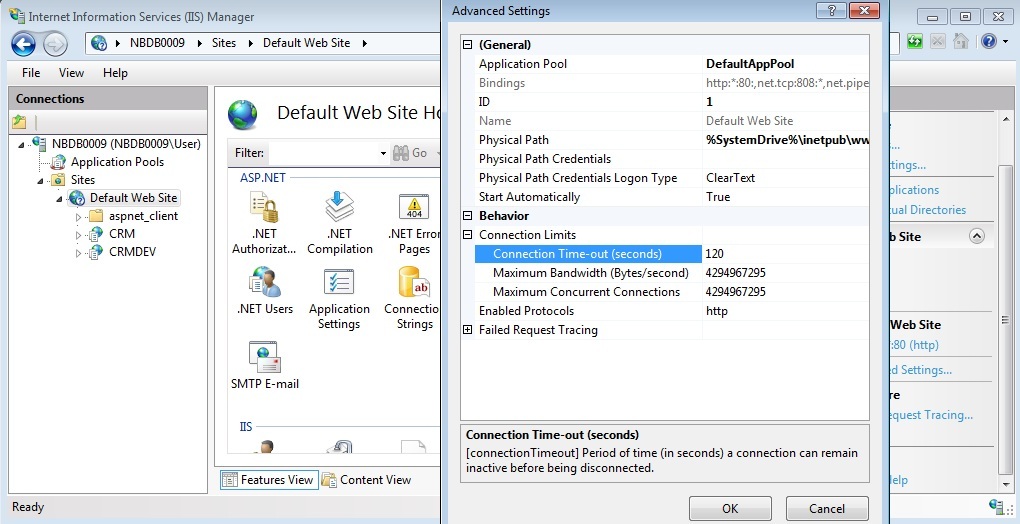1020x524 pixels.
Task: Click the Filter text input field
Action: (322, 153)
